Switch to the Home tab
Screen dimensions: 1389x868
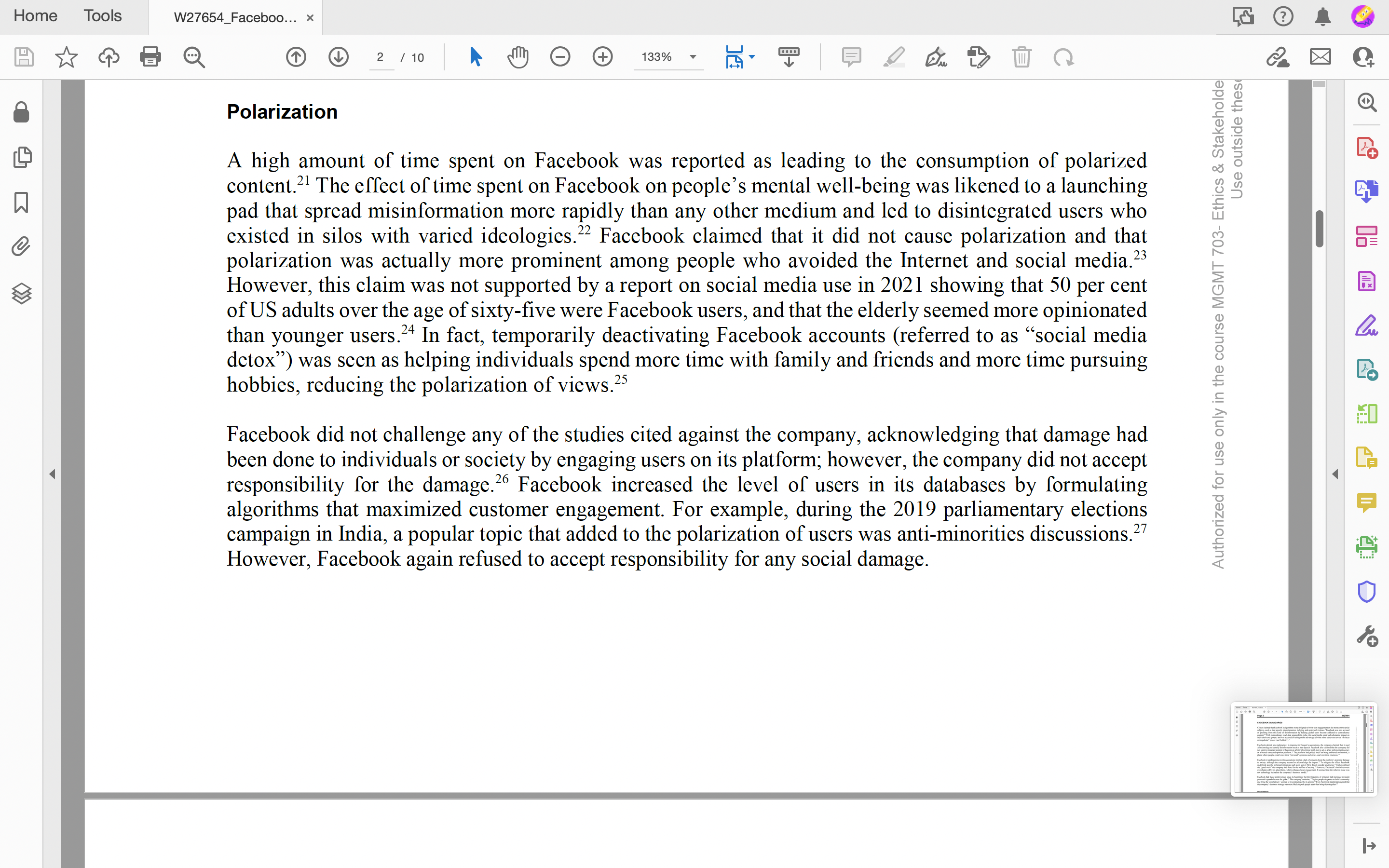tap(35, 16)
